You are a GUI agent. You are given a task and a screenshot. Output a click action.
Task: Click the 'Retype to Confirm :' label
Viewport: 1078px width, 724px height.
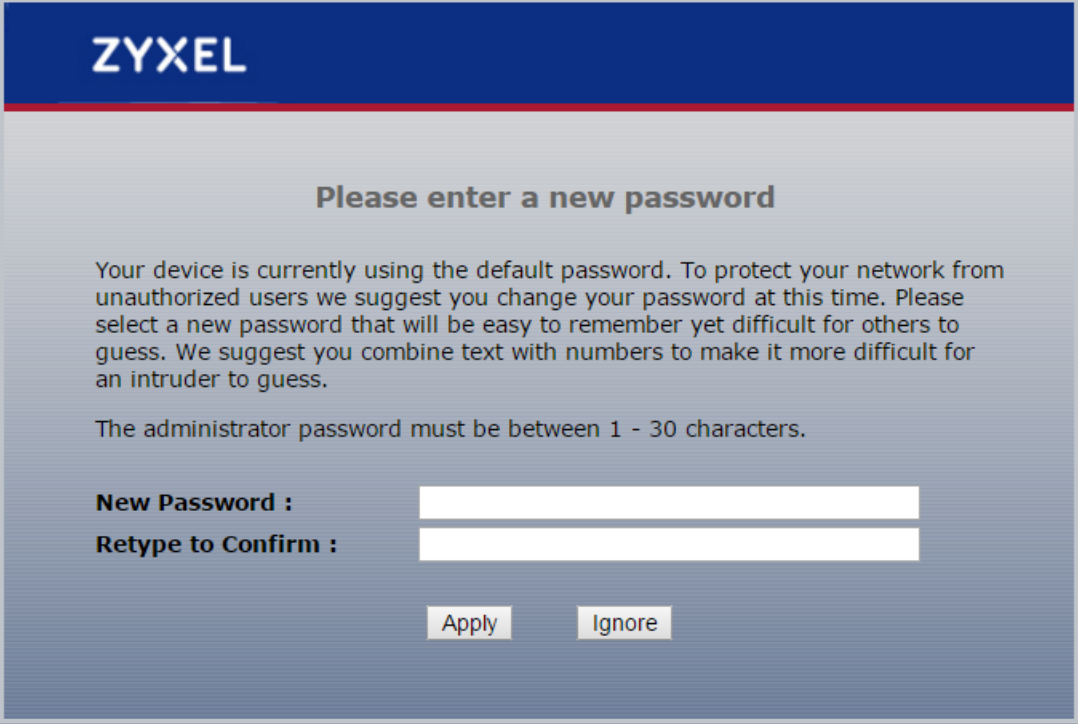216,545
